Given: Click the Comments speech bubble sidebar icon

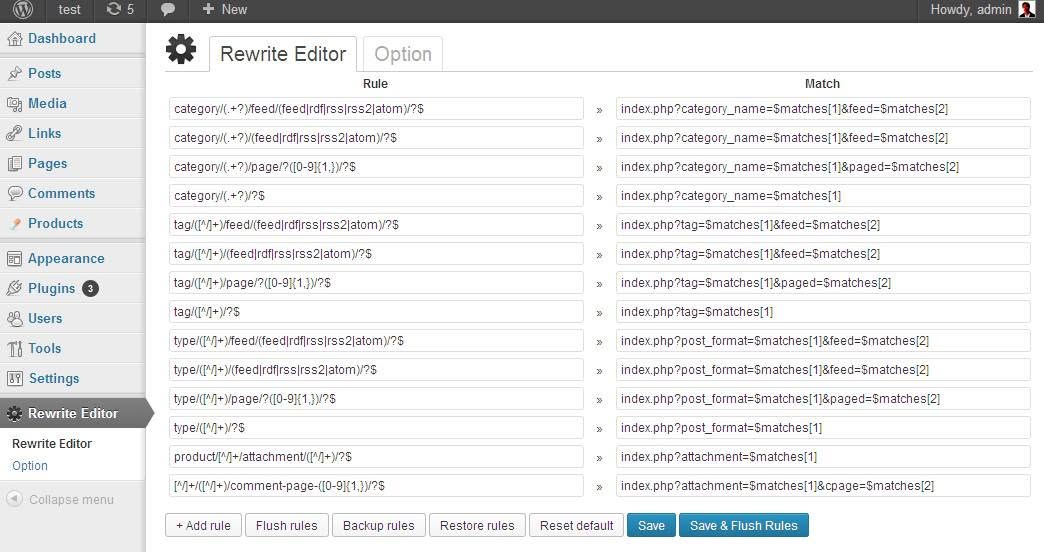Looking at the screenshot, I should 15,194.
